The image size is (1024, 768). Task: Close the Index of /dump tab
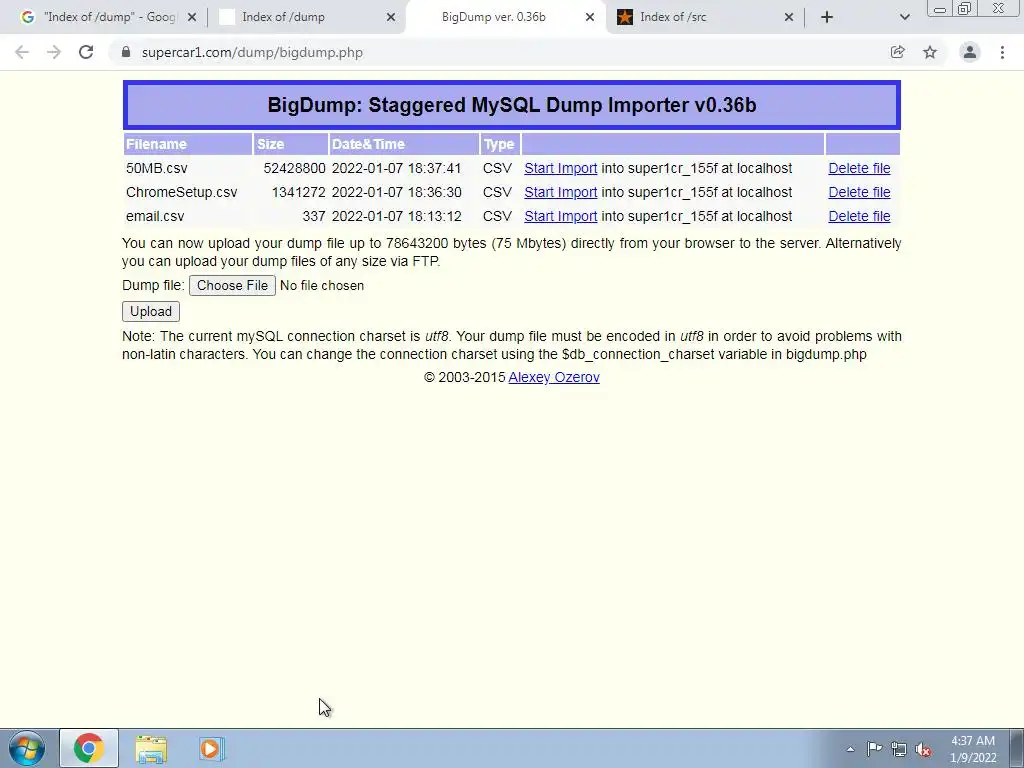391,17
